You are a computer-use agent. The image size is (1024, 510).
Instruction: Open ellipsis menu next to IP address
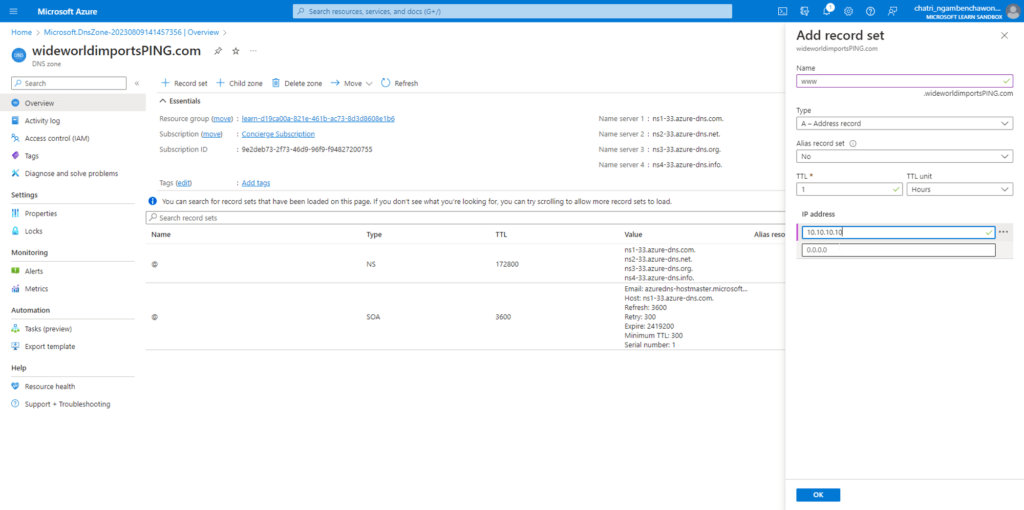[1004, 232]
